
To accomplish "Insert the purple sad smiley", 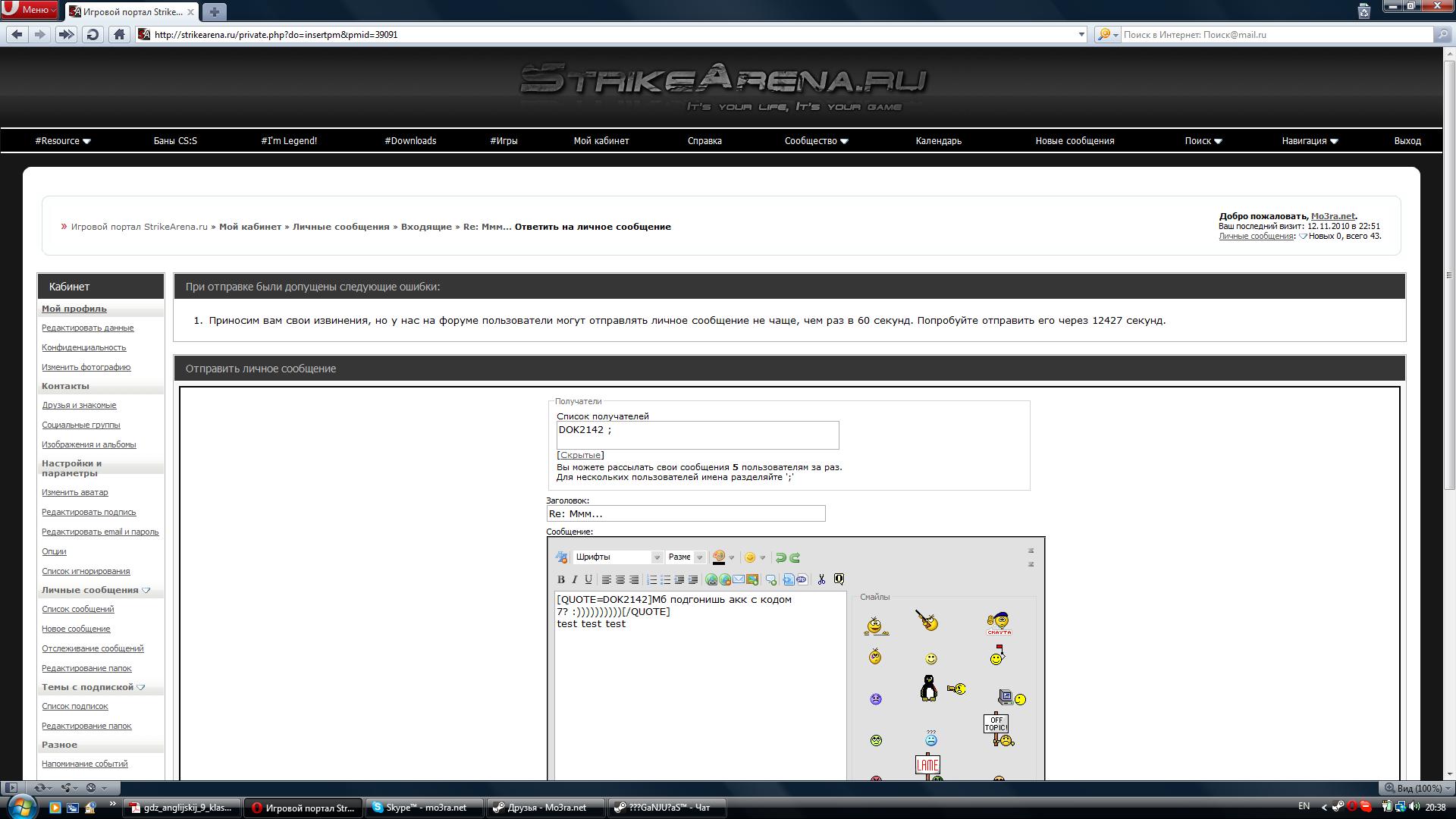I will [876, 699].
